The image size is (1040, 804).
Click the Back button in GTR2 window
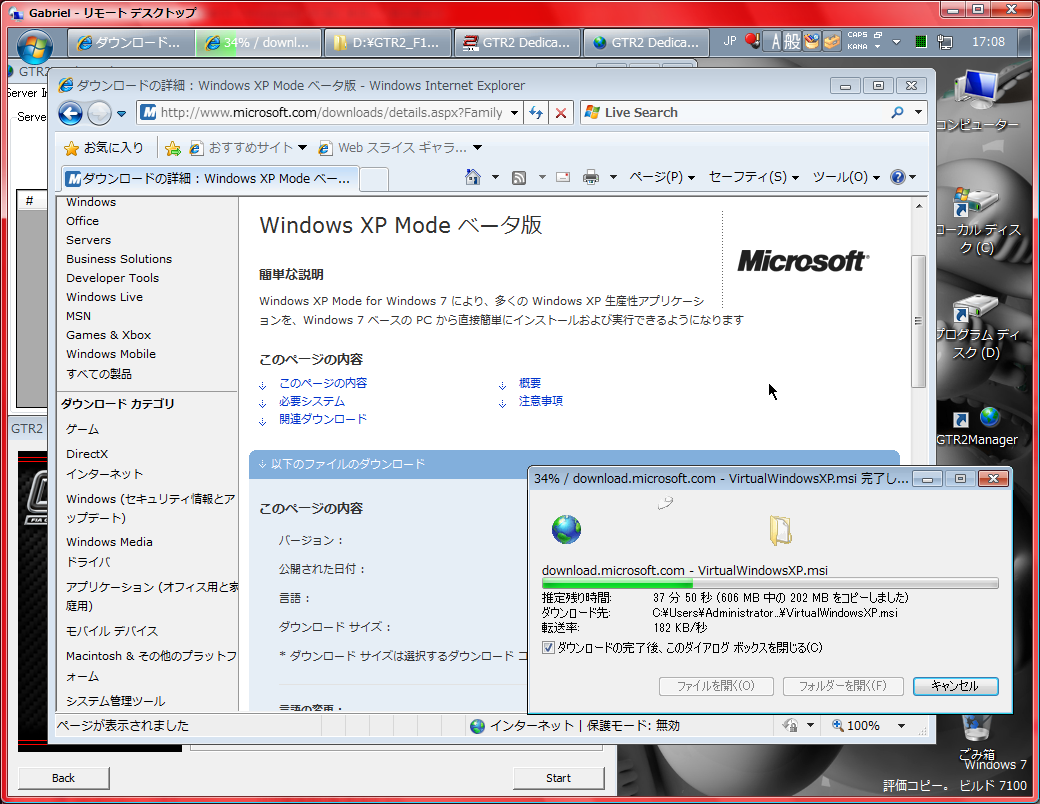[x=64, y=778]
